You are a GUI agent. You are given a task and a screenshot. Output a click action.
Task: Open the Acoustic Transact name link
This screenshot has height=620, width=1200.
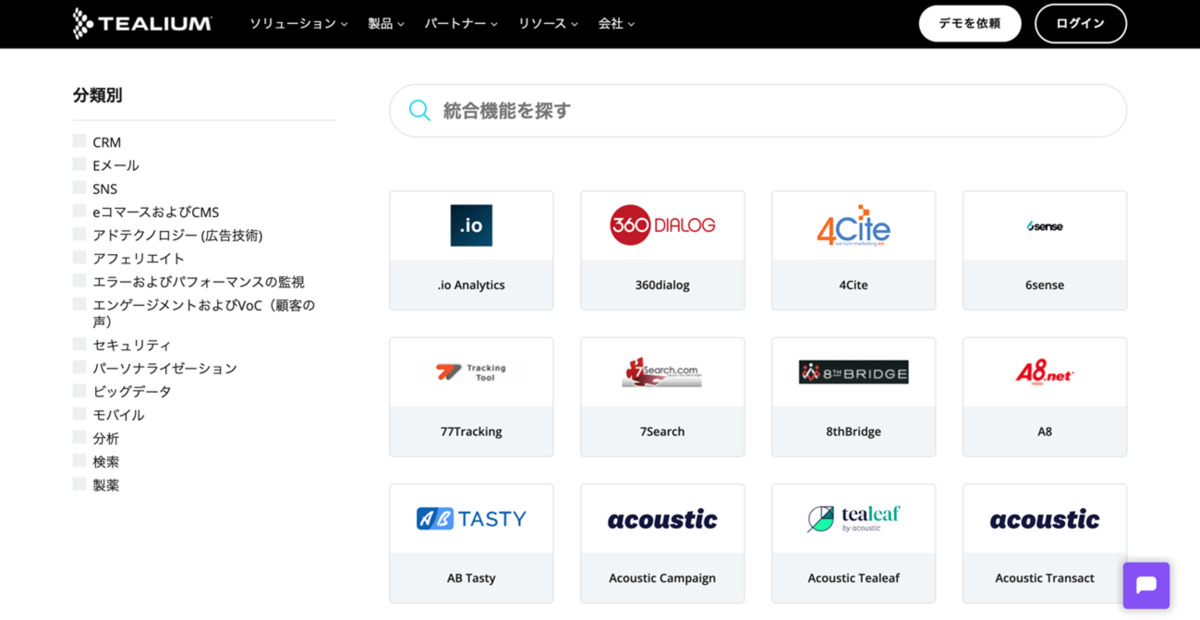[x=1044, y=578]
